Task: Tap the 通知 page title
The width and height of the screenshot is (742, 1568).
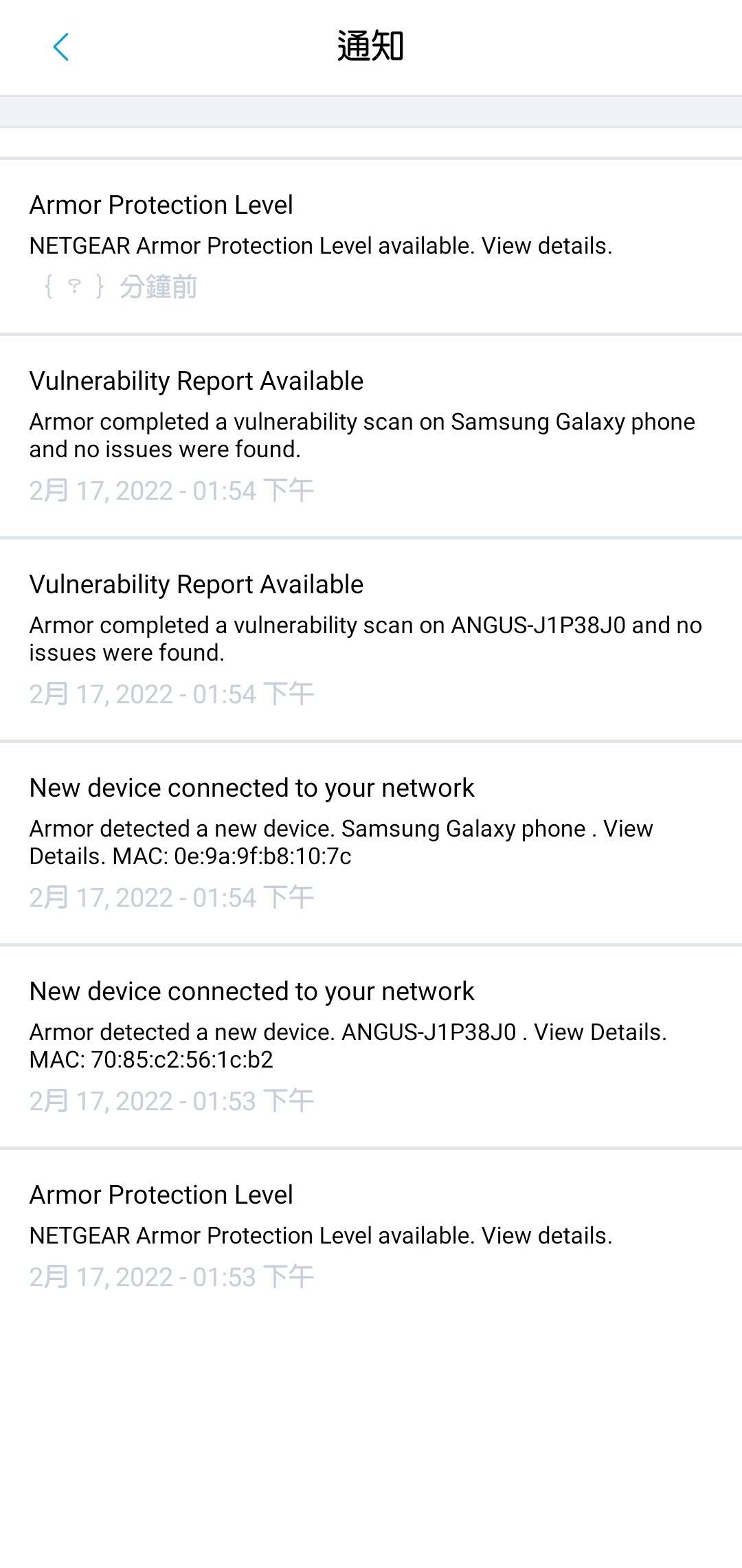Action: (x=370, y=47)
